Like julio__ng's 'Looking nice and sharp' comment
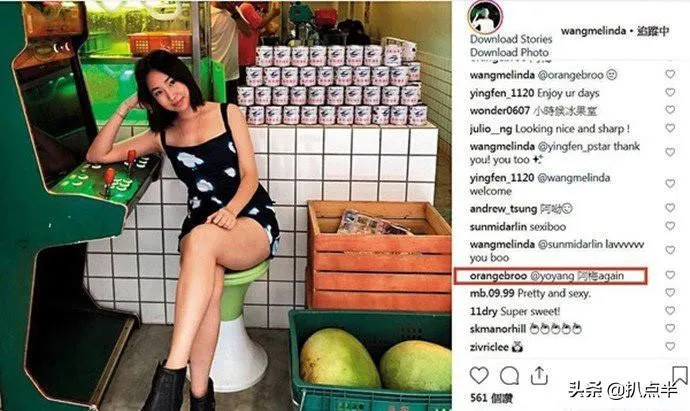 click(670, 128)
